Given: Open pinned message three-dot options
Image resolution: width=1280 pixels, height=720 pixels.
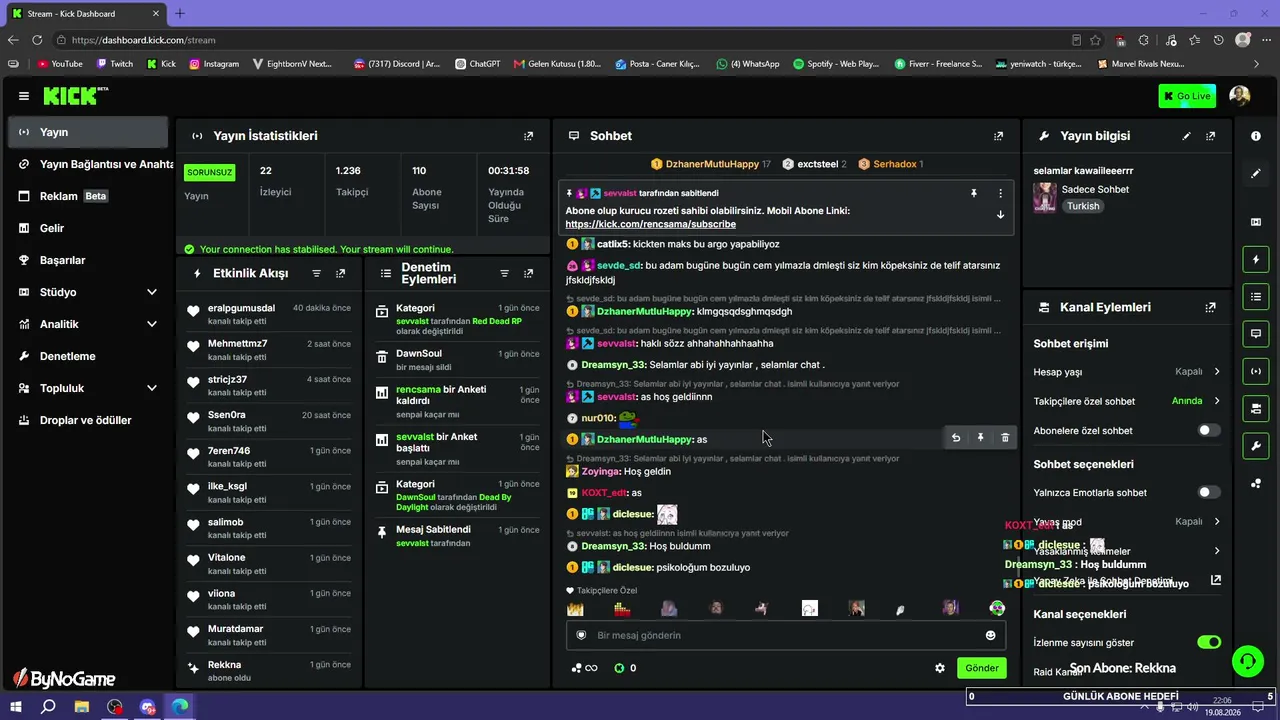Looking at the screenshot, I should pos(1000,193).
